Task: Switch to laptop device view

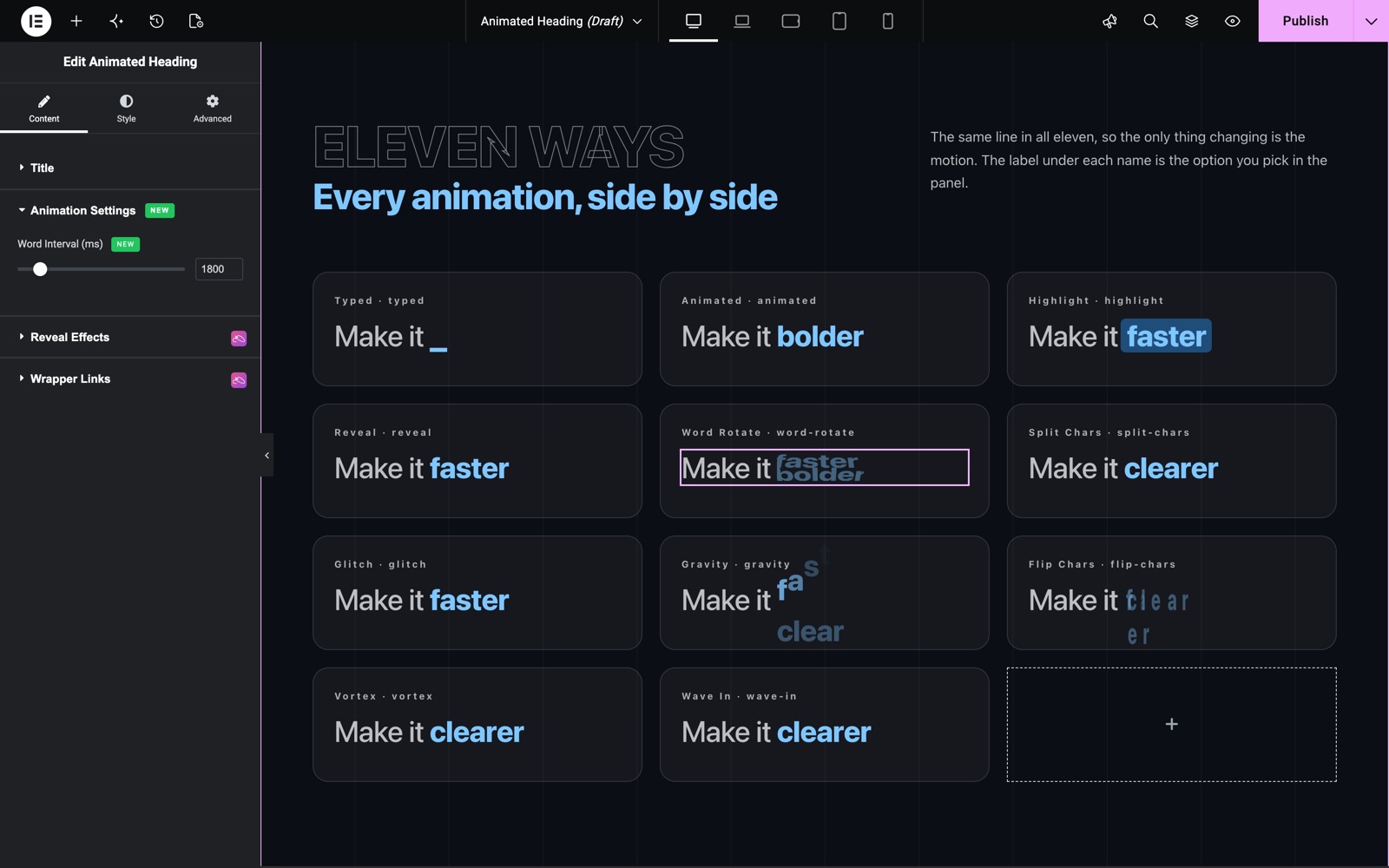Action: 742,21
